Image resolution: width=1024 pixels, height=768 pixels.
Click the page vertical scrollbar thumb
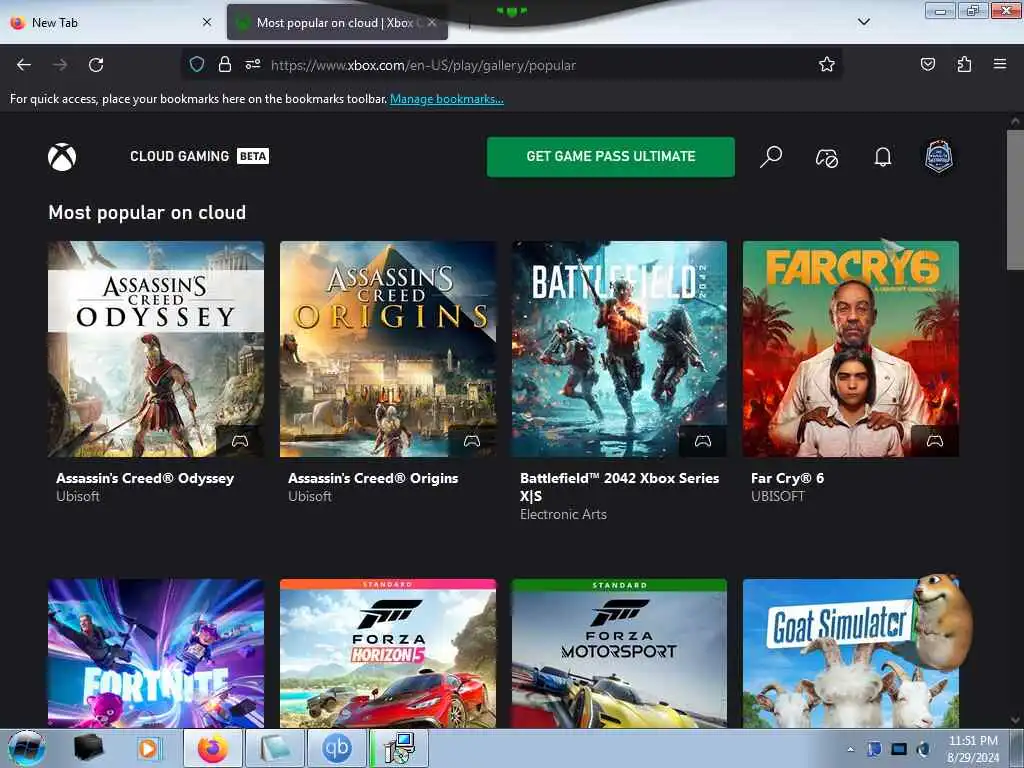[x=1014, y=199]
